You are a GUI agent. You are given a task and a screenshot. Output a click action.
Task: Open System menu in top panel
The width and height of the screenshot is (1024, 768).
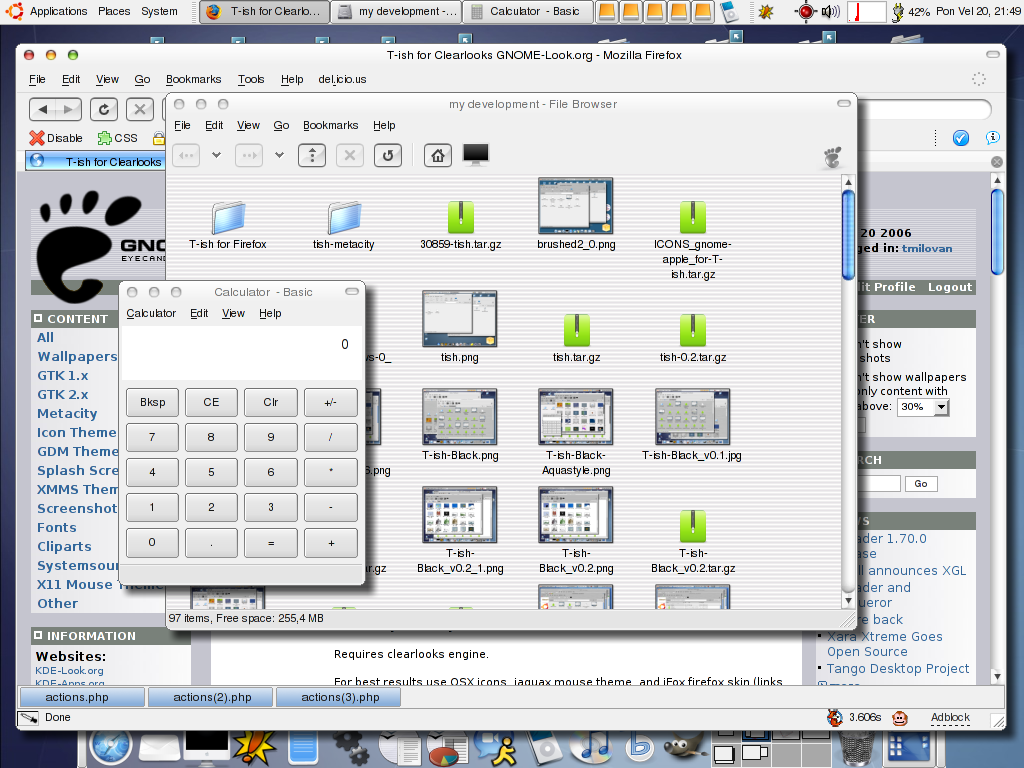coord(159,11)
